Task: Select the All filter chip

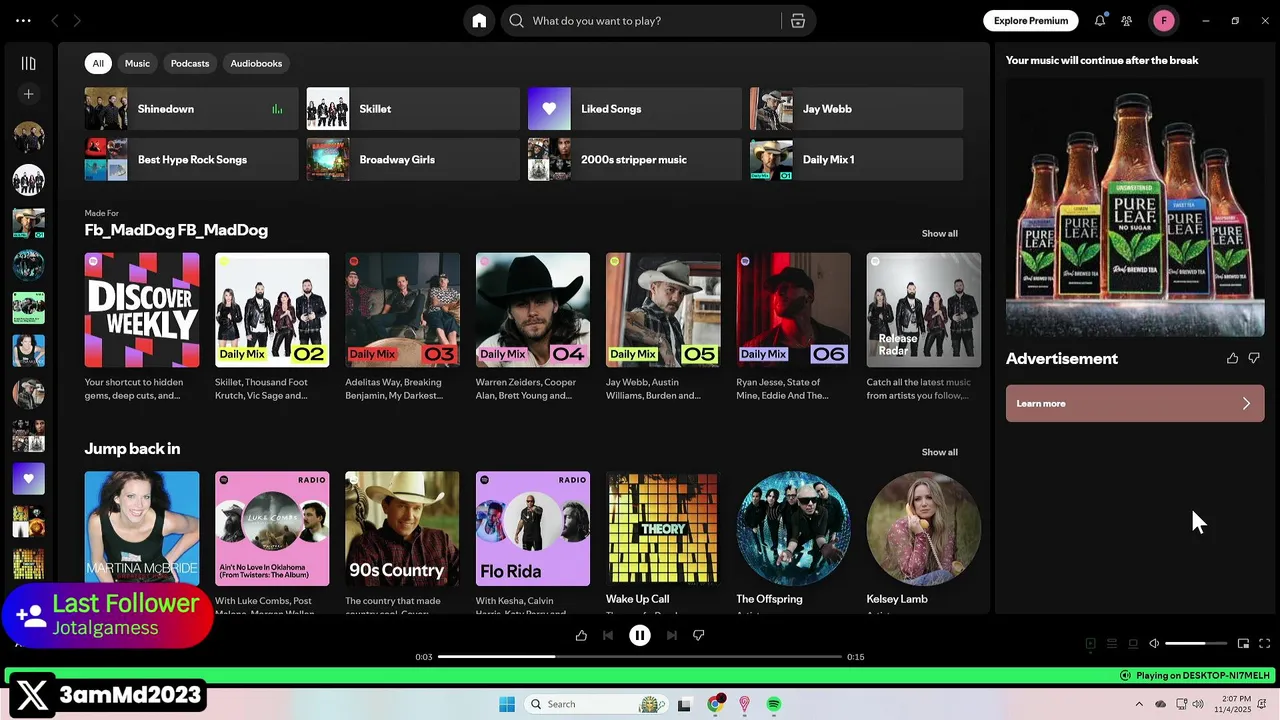Action: 98,63
